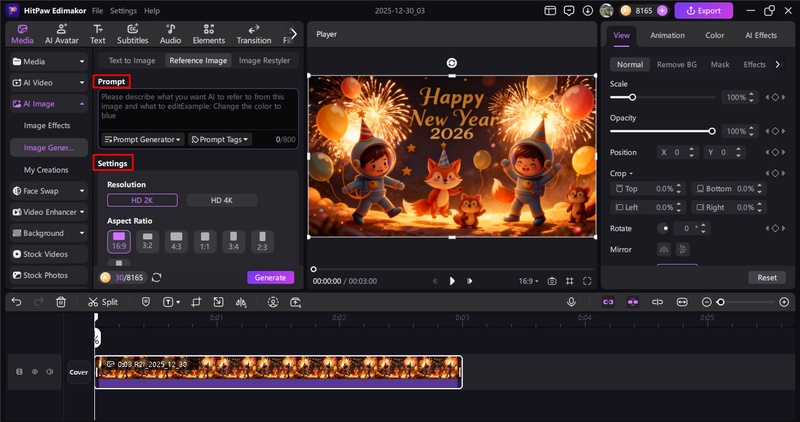Expand the Prompt Generator dropdown
This screenshot has height=422, width=800.
(x=143, y=140)
